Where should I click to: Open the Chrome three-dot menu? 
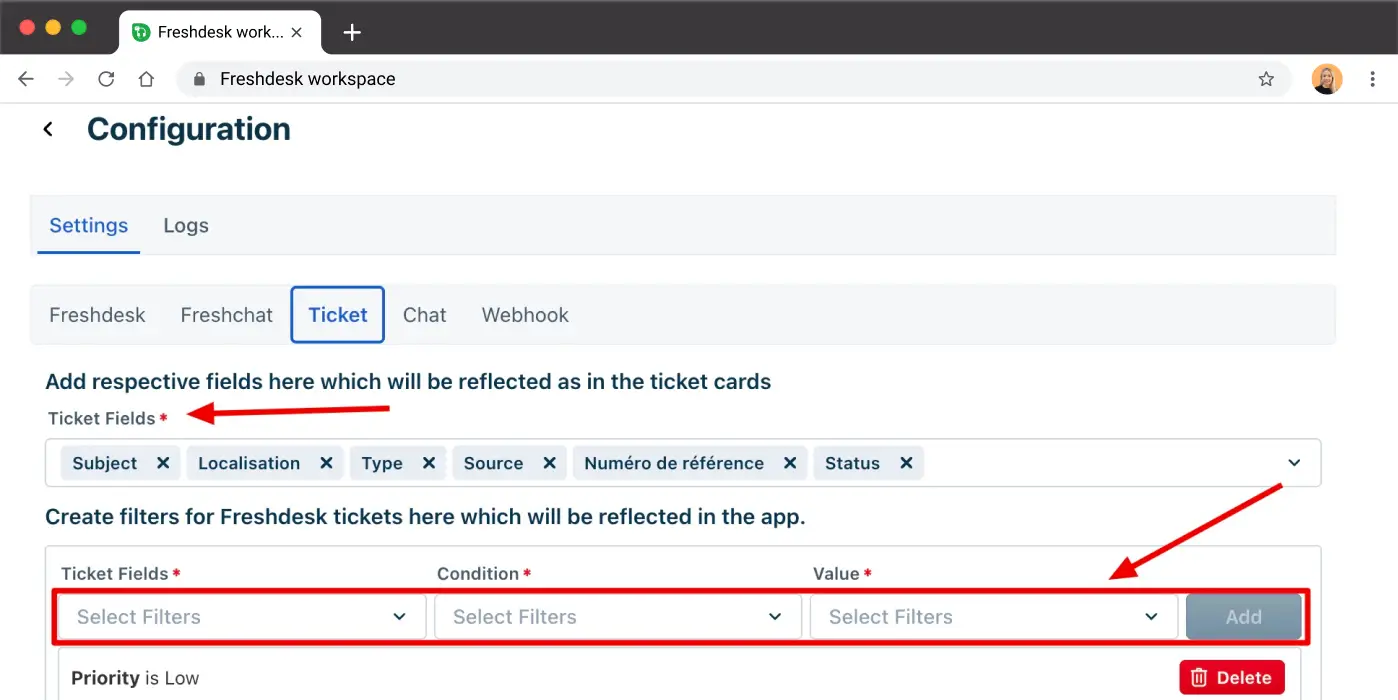click(1372, 79)
